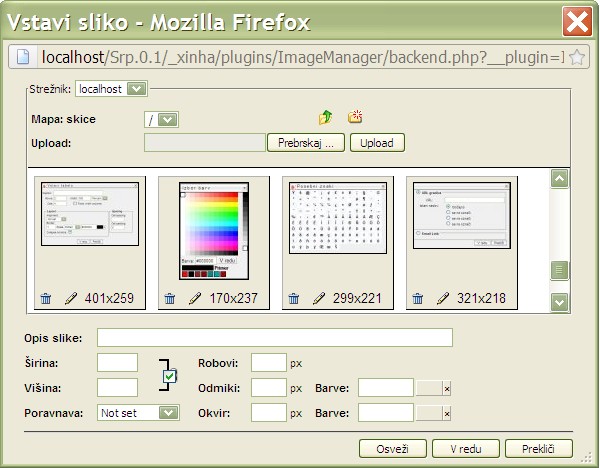Clear the second Barve color with x
The height and width of the screenshot is (468, 600).
point(448,413)
